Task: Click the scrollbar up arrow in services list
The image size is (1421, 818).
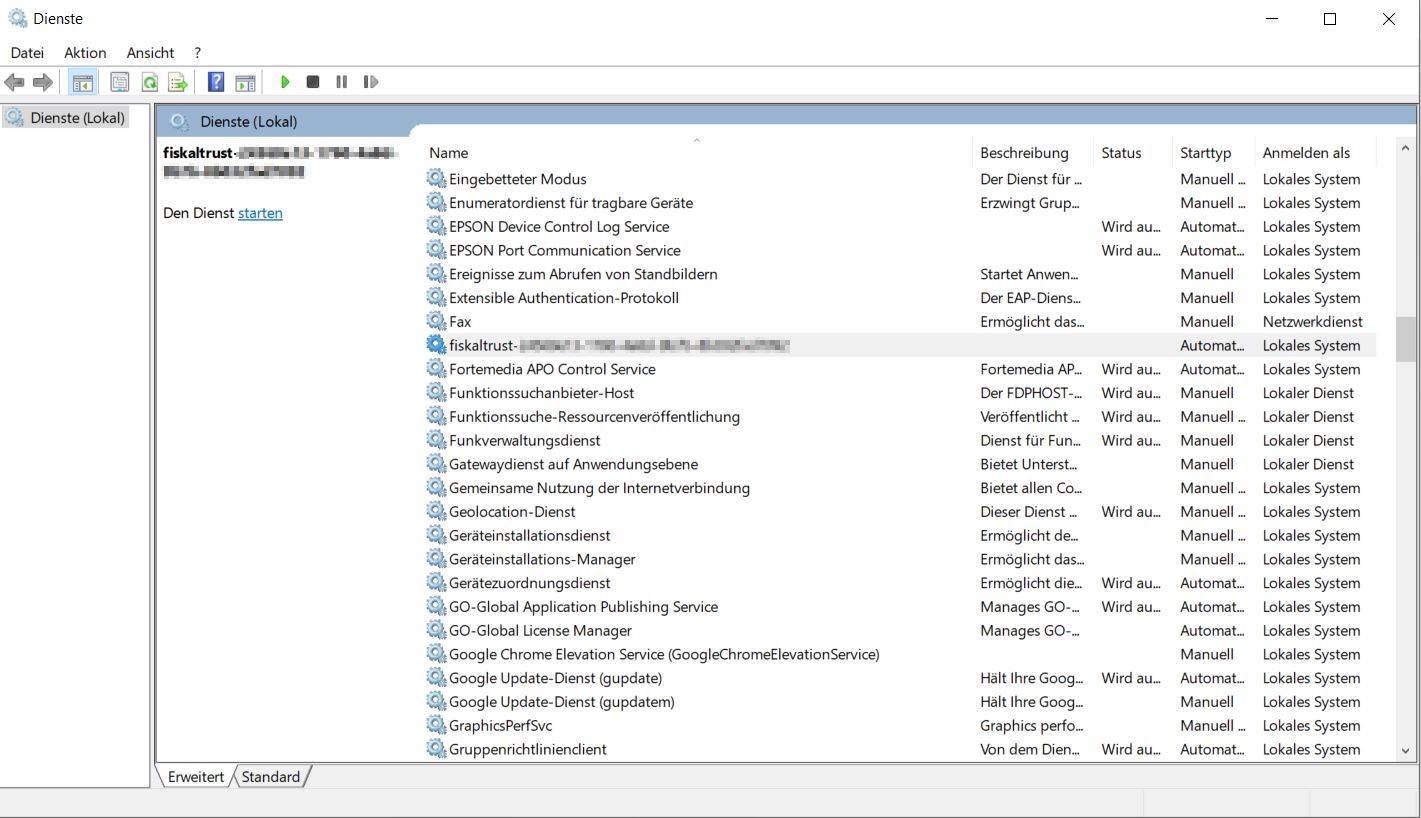Action: (1406, 149)
